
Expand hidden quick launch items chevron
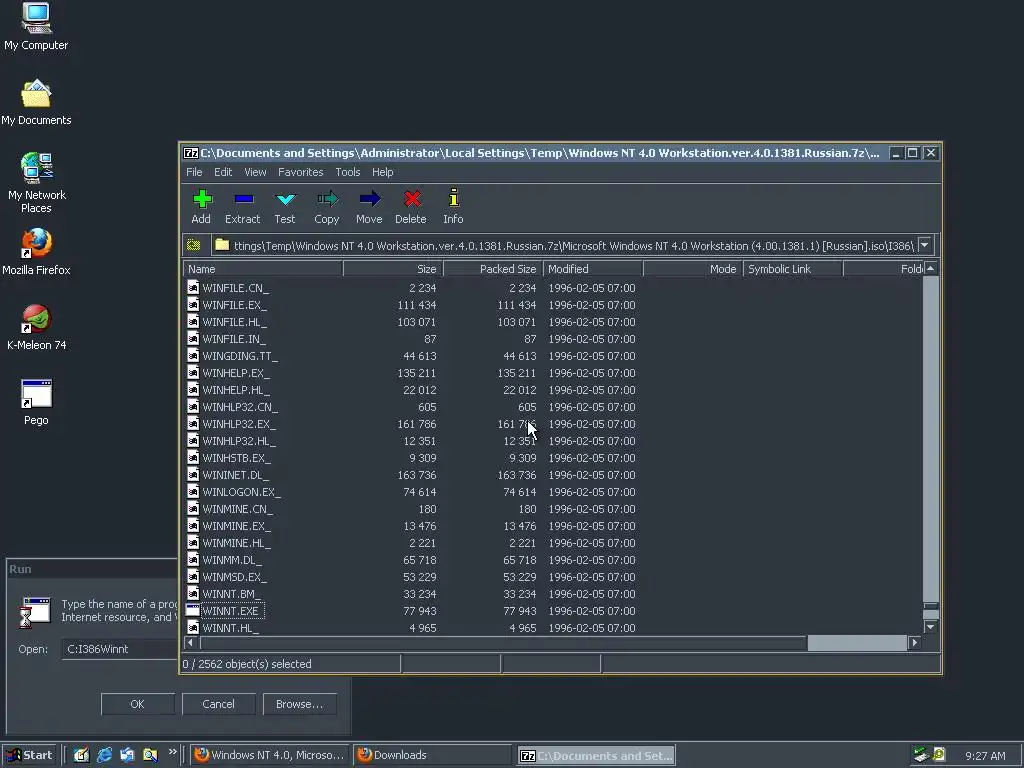(172, 752)
